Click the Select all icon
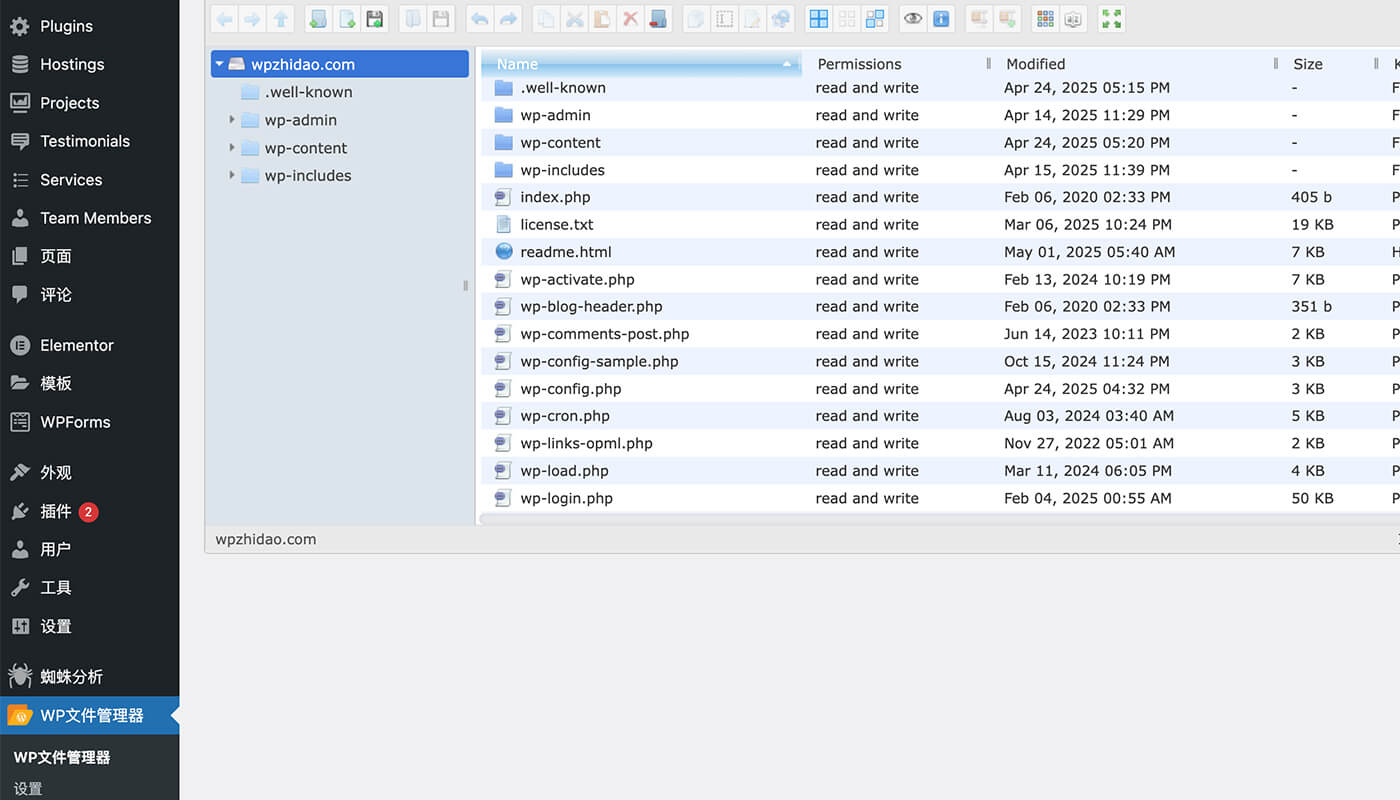The image size is (1400, 800). (819, 18)
